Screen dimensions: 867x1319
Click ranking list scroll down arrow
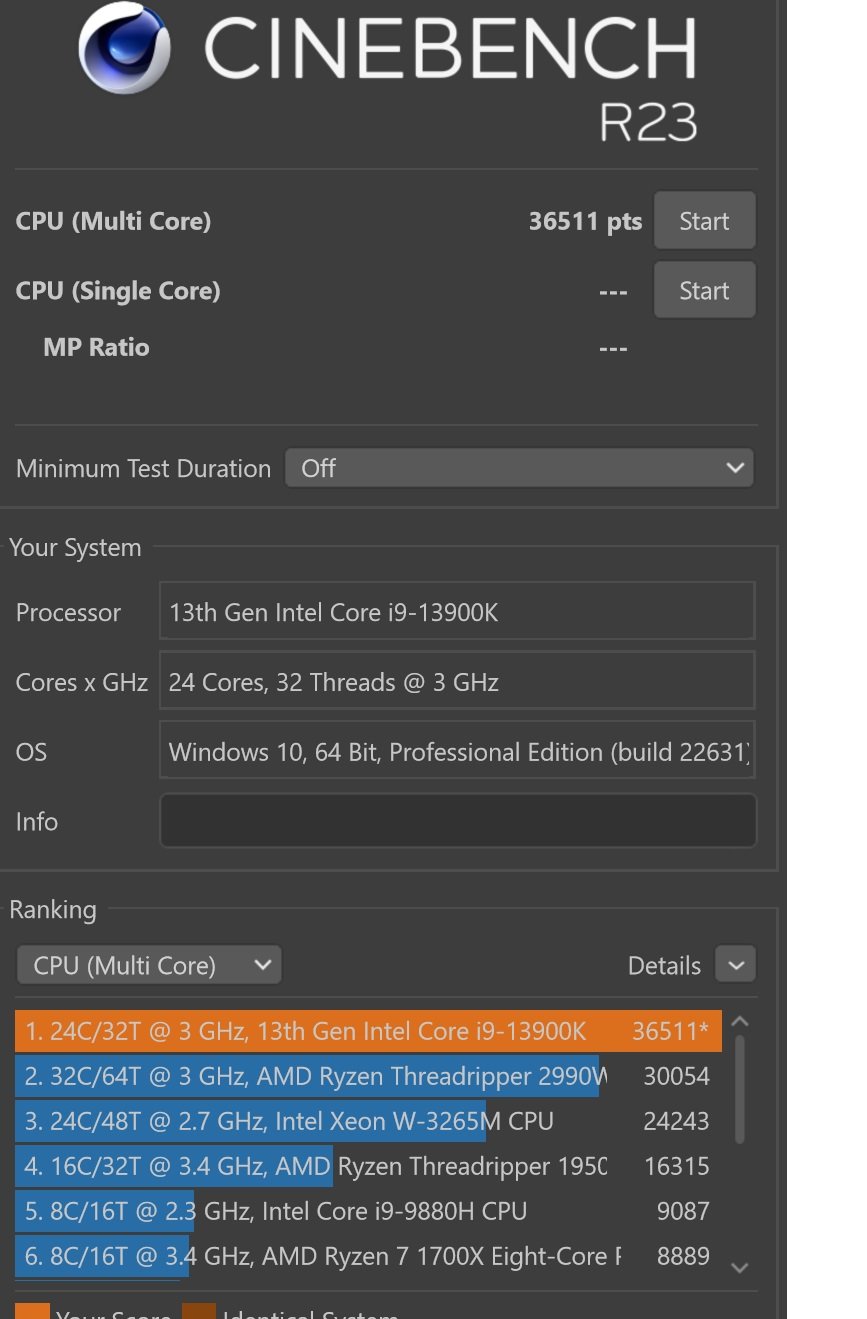pyautogui.click(x=740, y=1268)
